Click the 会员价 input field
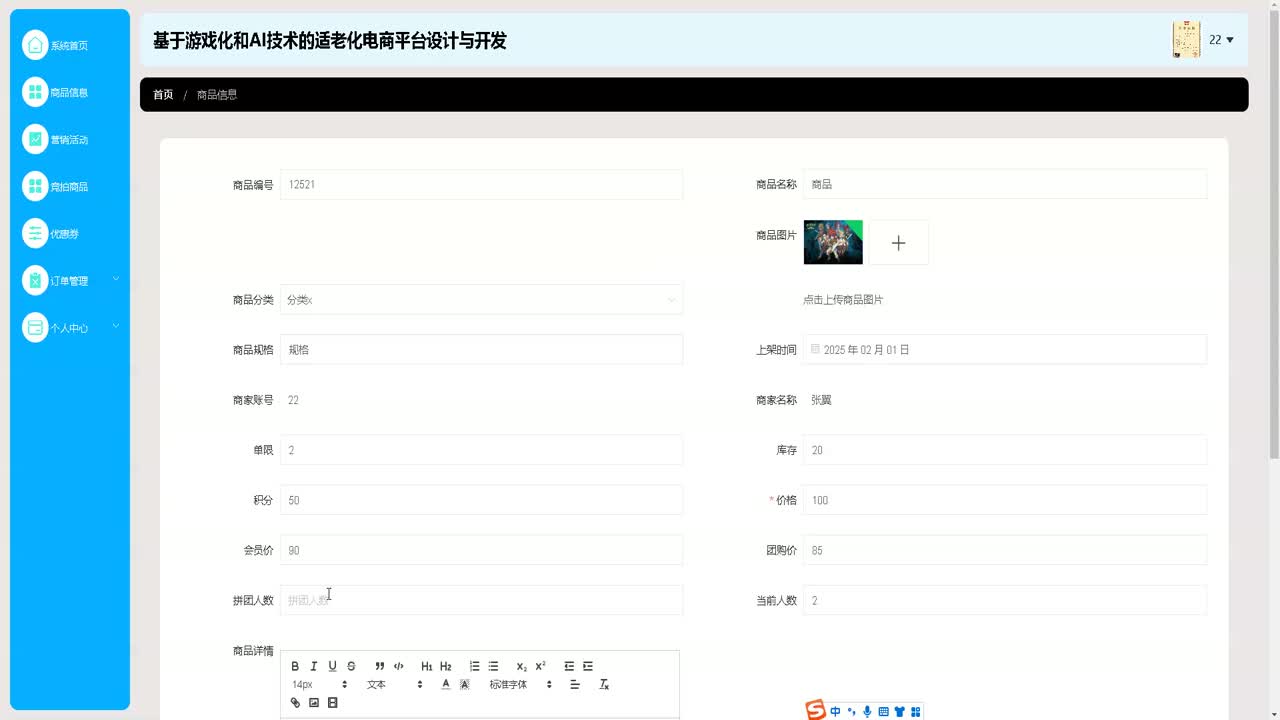The width and height of the screenshot is (1280, 720). pyautogui.click(x=481, y=549)
